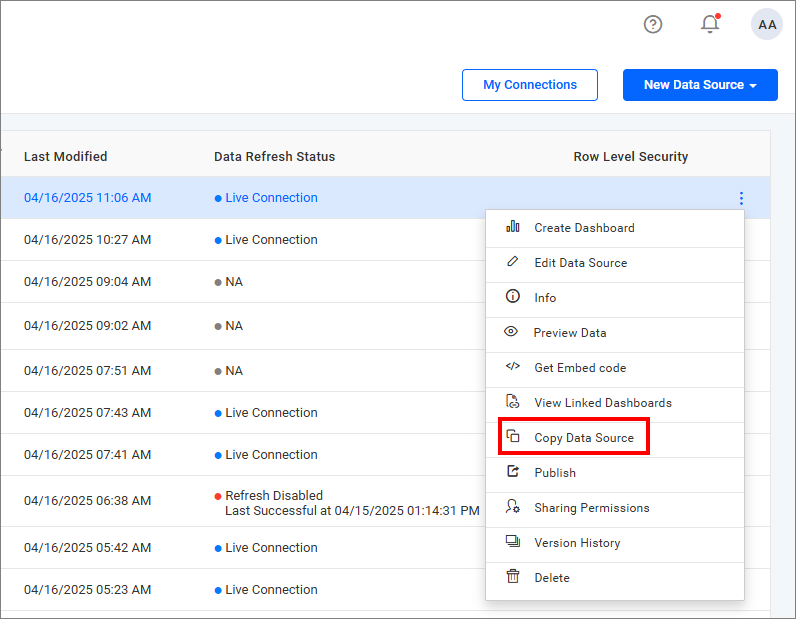The image size is (796, 619).
Task: Click the Preview Data eye icon
Action: [511, 332]
